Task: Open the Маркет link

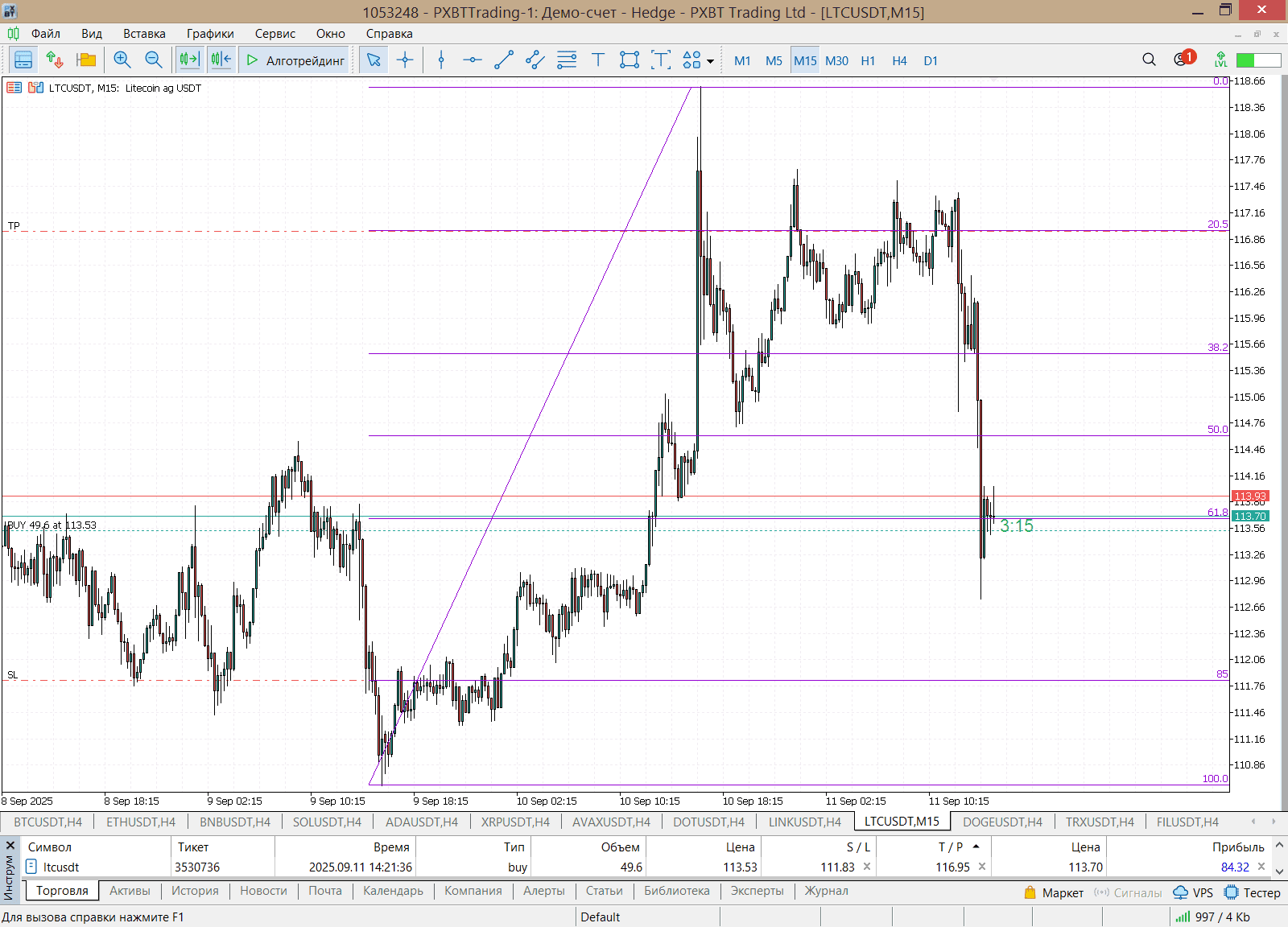Action: 1055,892
